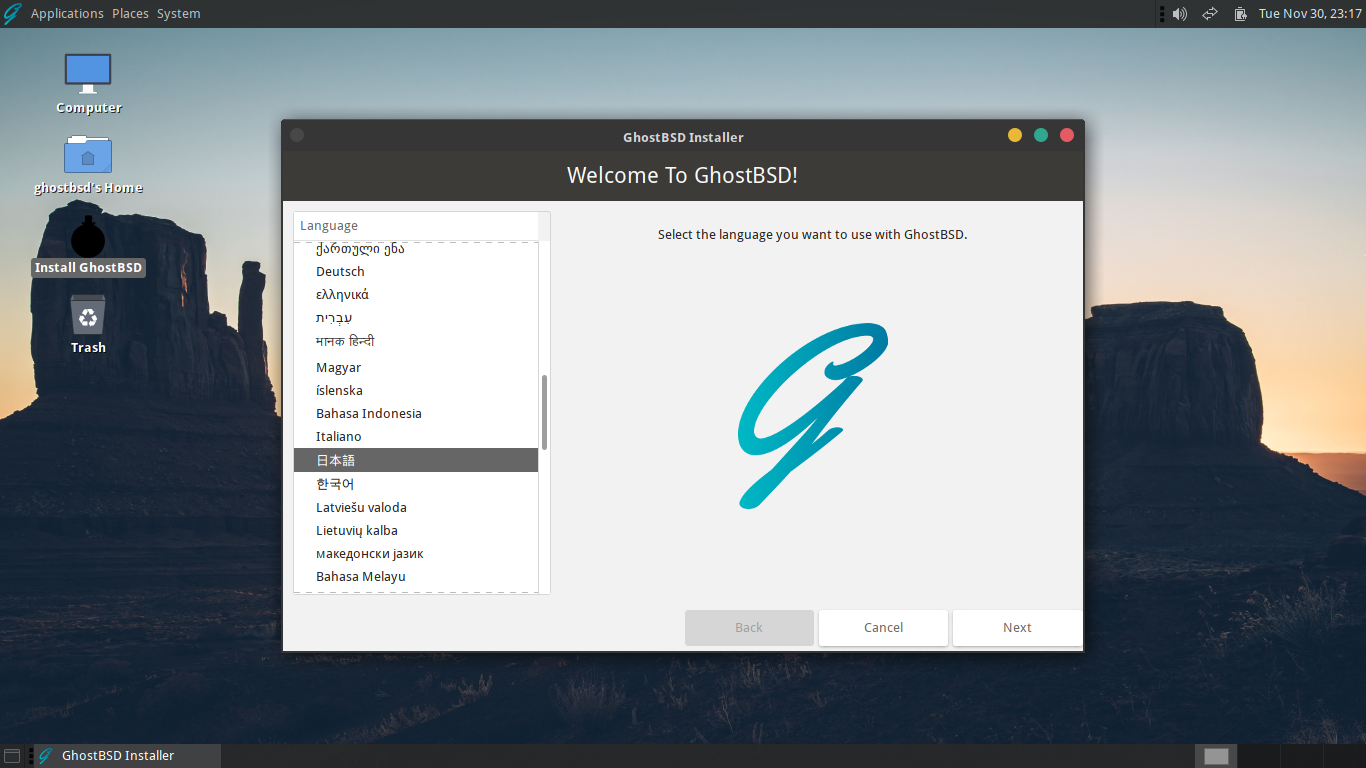This screenshot has height=768, width=1366.
Task: Click the battery status tray icon
Action: [x=1240, y=14]
